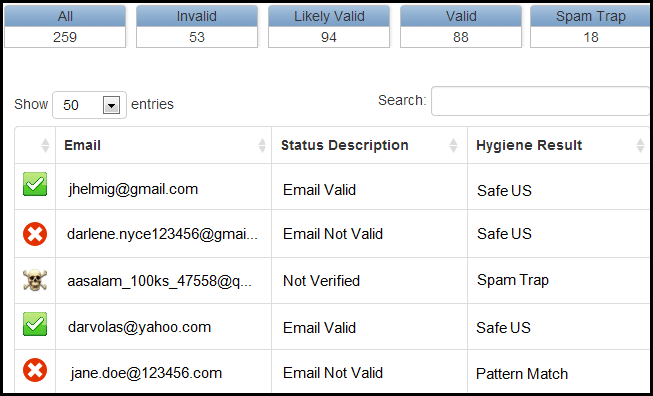
Task: Click red X icon beside jane.doe@123456.com
Action: point(35,370)
